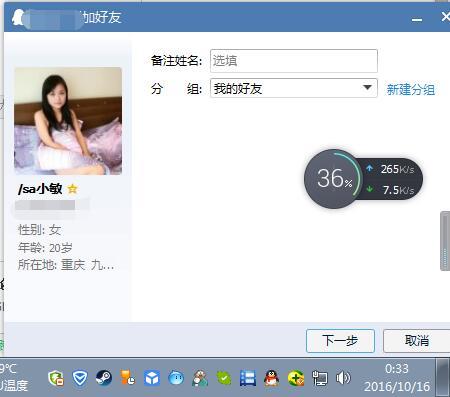Click the profile photo thumbnail
Viewport: 450px width, 397px height.
click(x=68, y=121)
